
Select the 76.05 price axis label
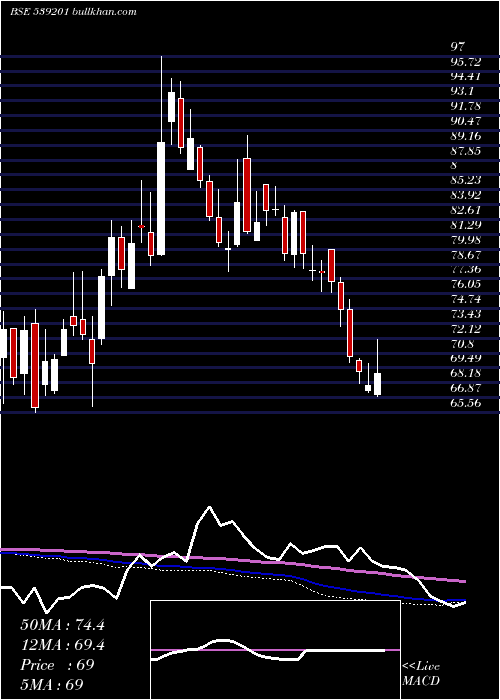pos(466,284)
